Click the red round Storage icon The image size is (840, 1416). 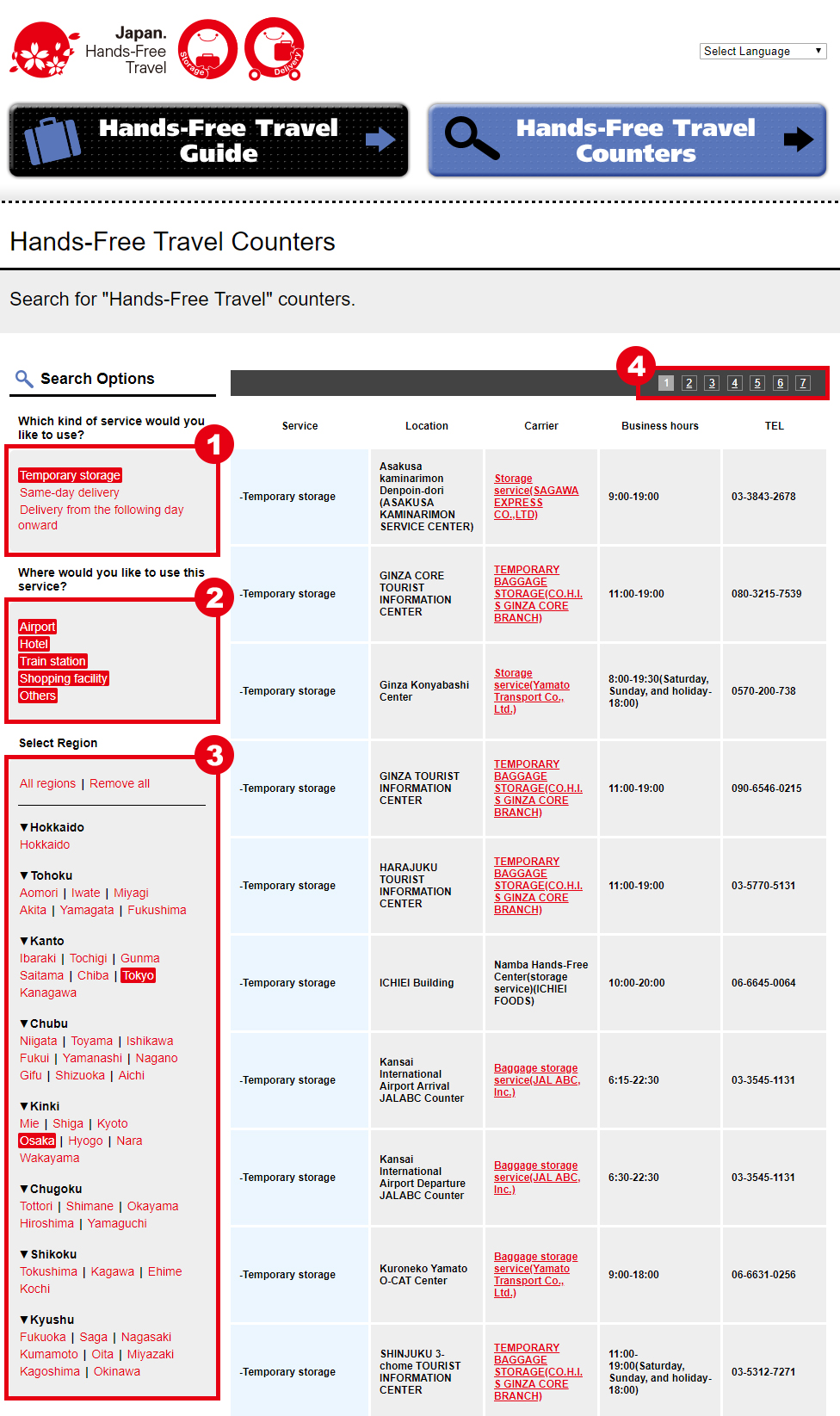coord(207,49)
